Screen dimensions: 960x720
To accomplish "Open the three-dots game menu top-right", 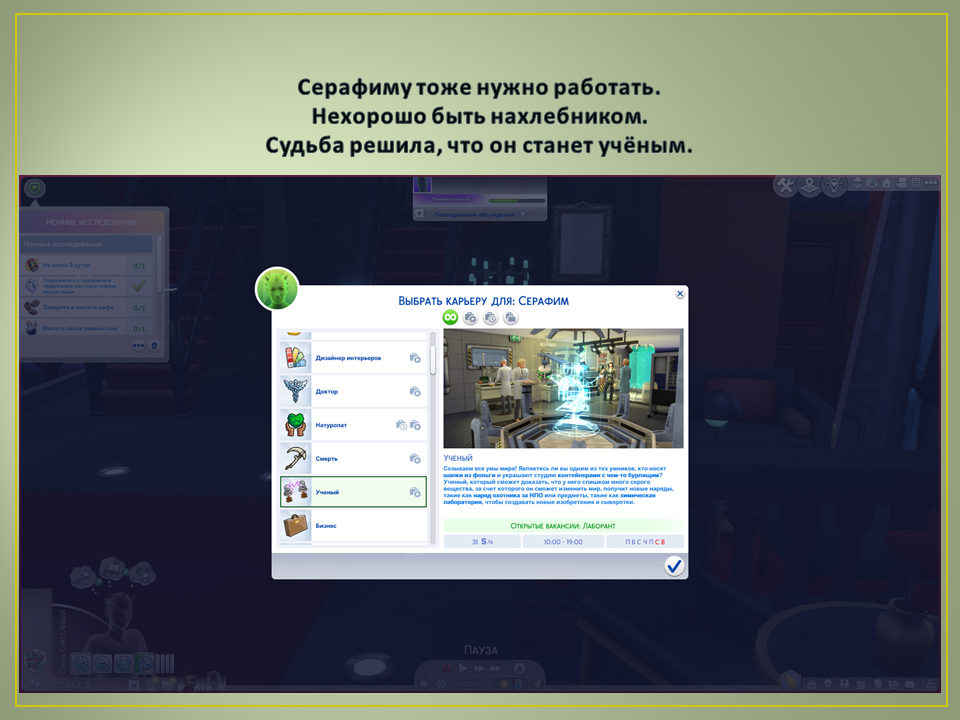I will [x=931, y=182].
